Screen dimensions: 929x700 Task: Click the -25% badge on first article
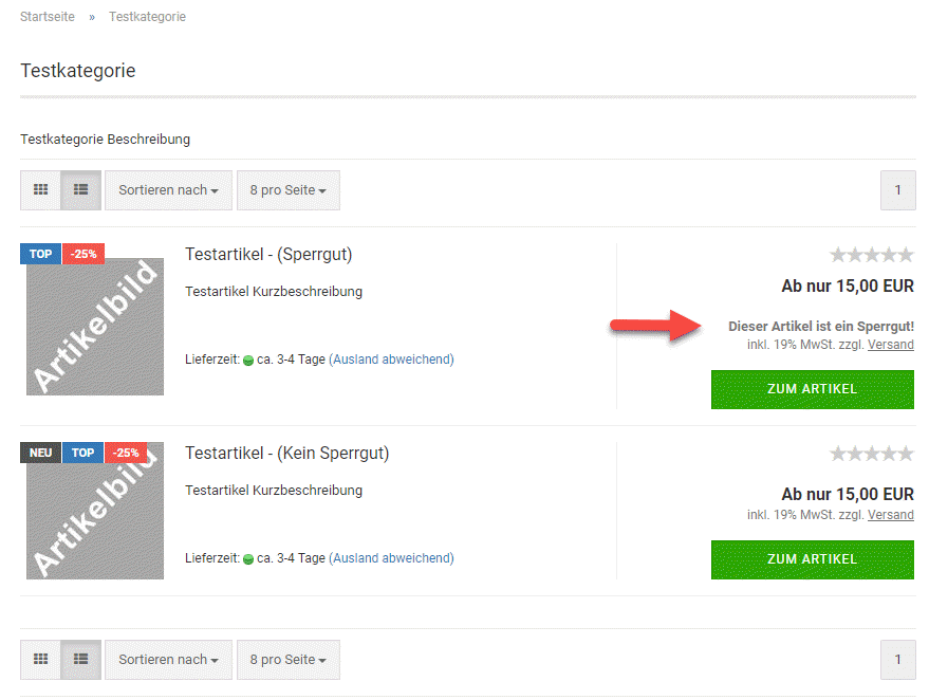[83, 254]
